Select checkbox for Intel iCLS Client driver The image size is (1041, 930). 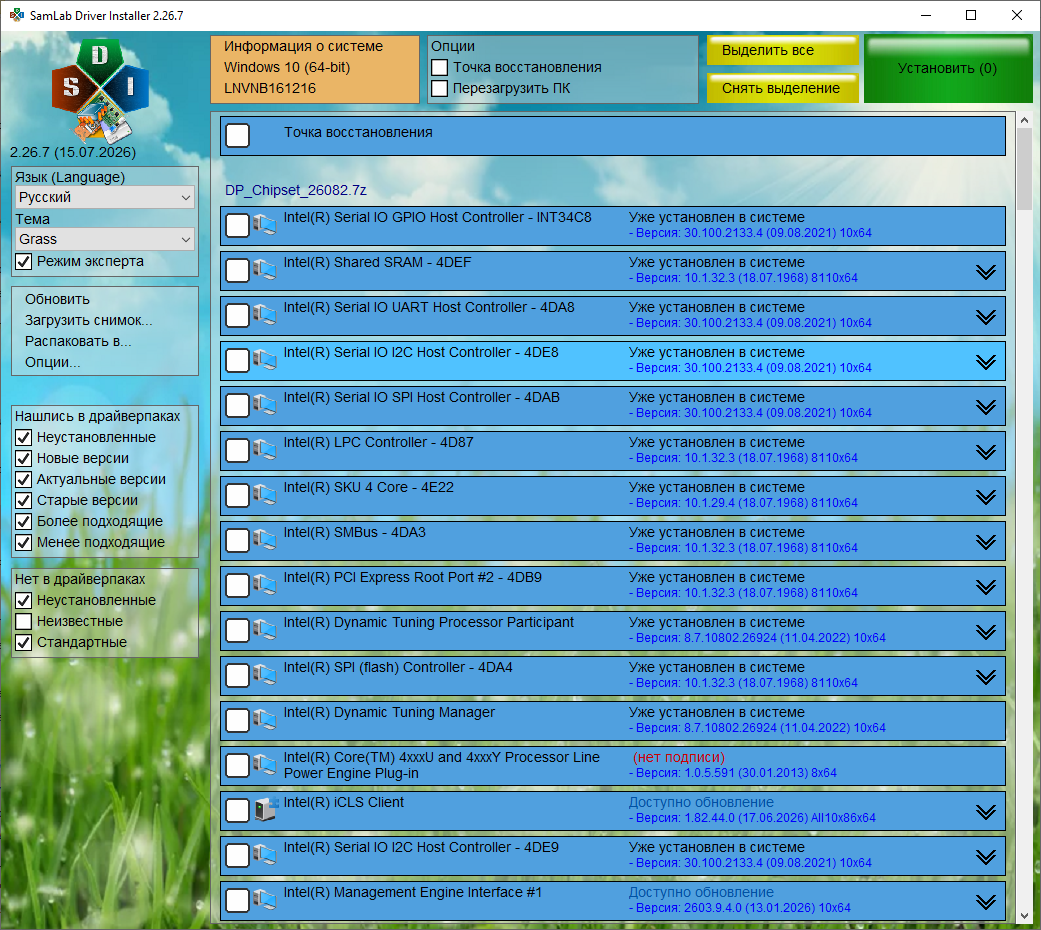[238, 811]
